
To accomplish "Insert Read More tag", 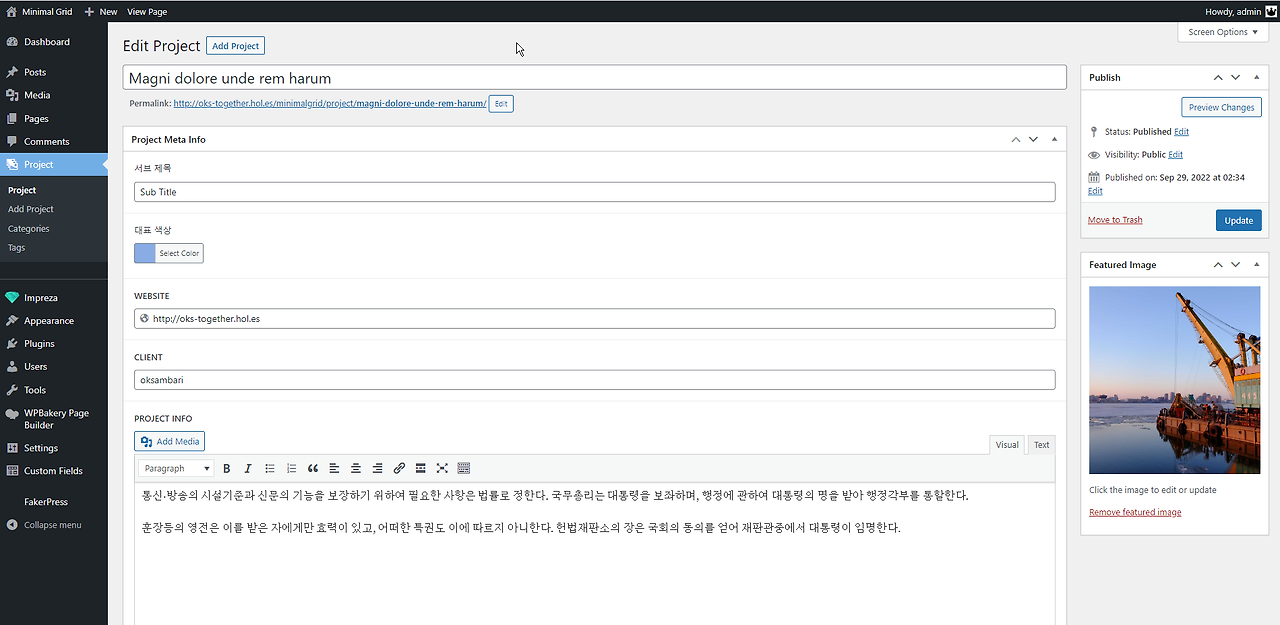I will click(420, 468).
